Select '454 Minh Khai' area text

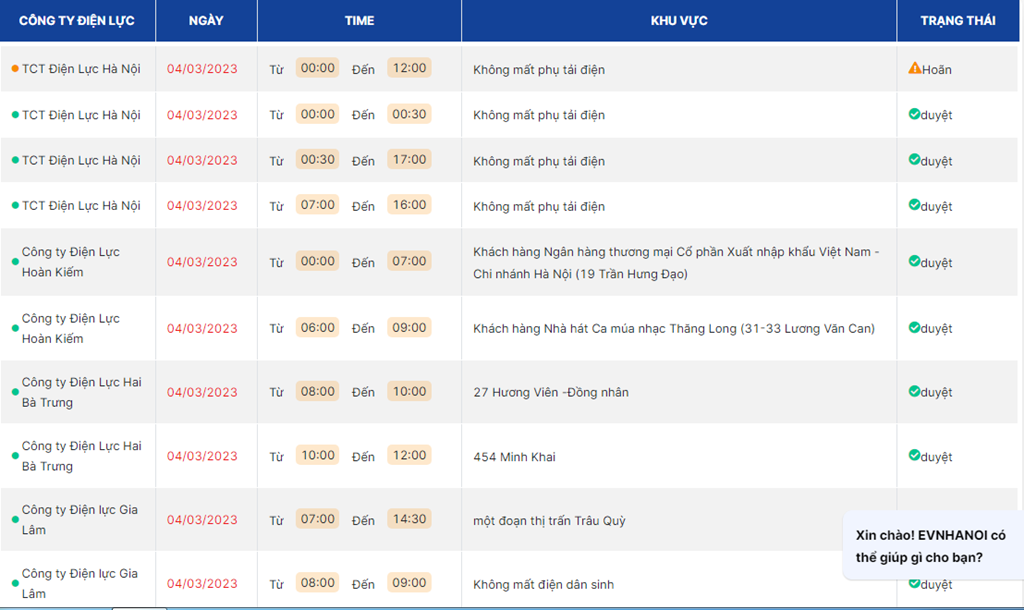(x=514, y=457)
